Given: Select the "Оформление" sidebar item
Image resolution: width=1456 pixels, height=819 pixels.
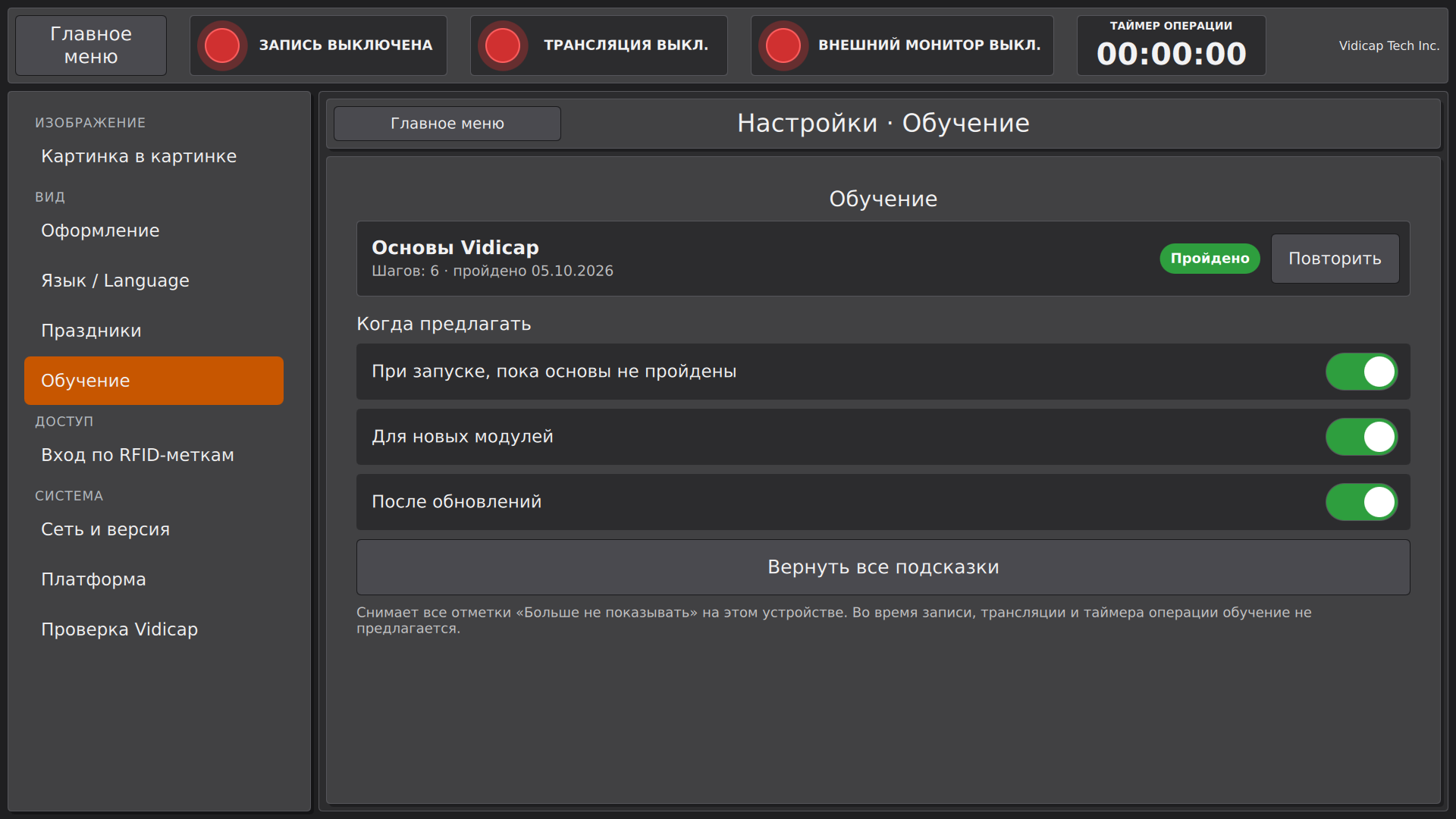Looking at the screenshot, I should click(154, 231).
